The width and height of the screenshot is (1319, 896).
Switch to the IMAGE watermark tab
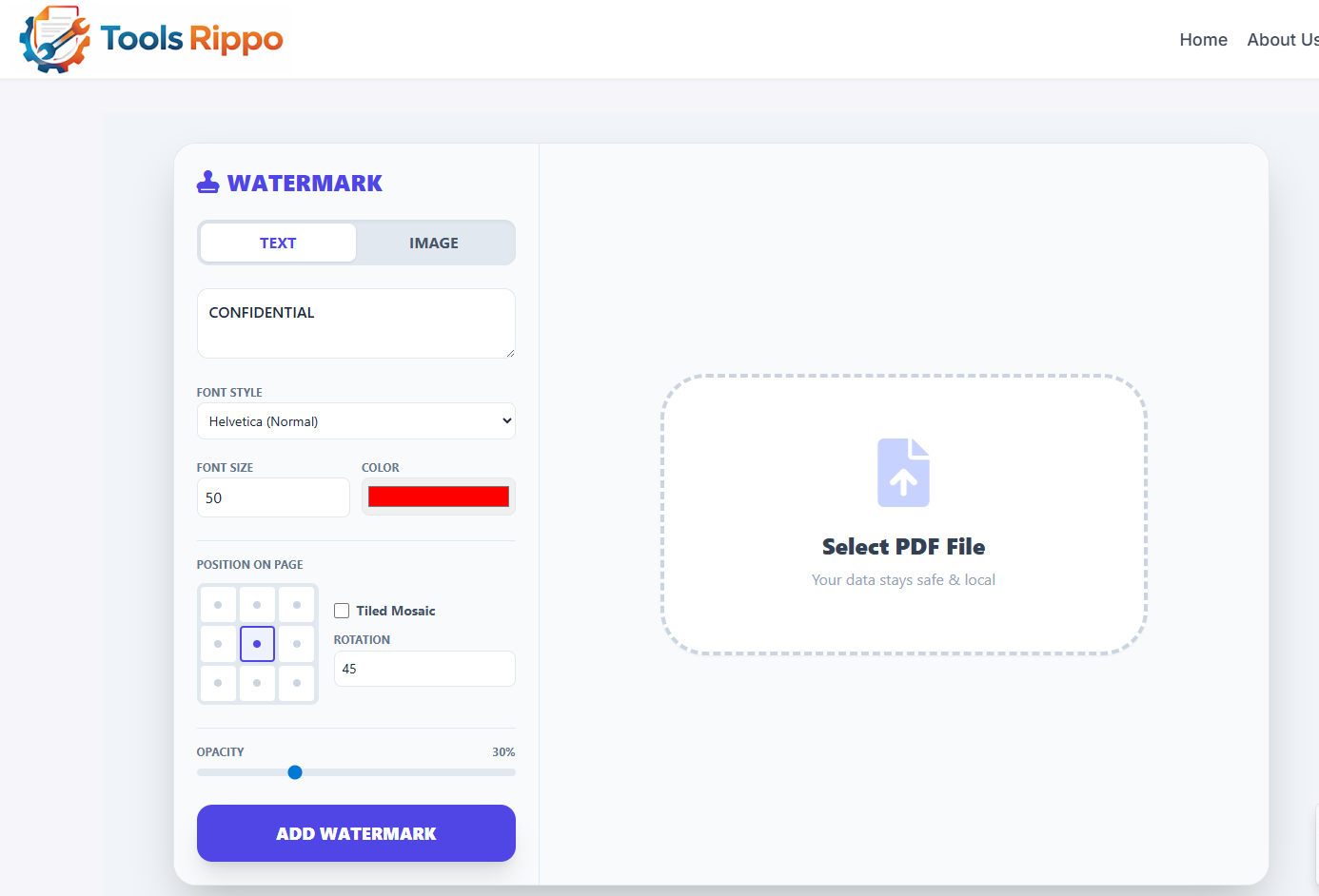click(434, 243)
